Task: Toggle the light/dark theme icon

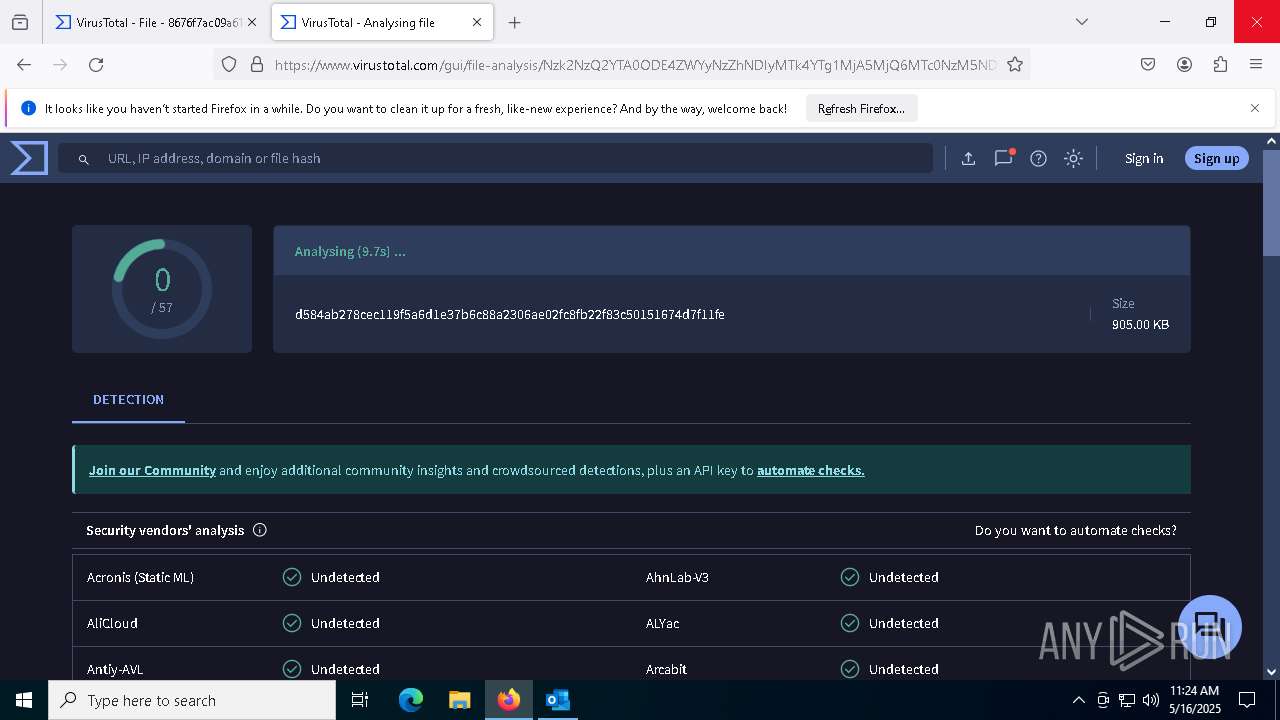Action: click(1073, 158)
